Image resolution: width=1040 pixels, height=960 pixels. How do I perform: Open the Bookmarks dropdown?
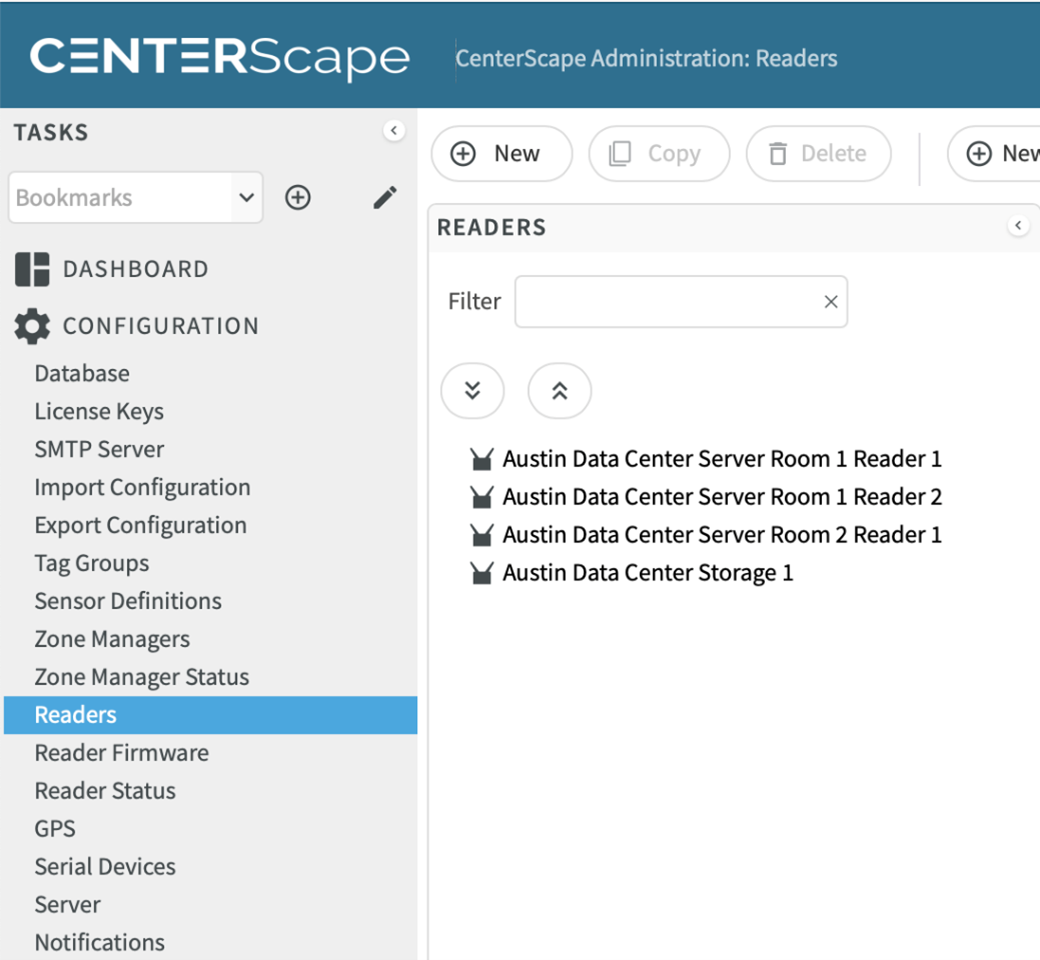[x=246, y=198]
